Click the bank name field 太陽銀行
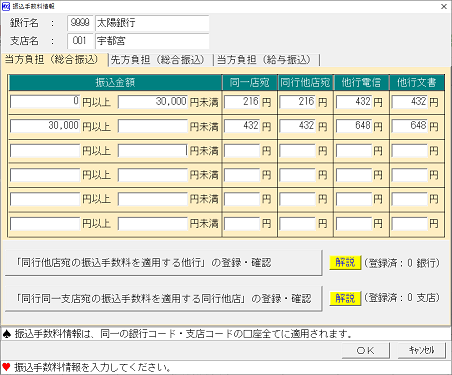 152,23
